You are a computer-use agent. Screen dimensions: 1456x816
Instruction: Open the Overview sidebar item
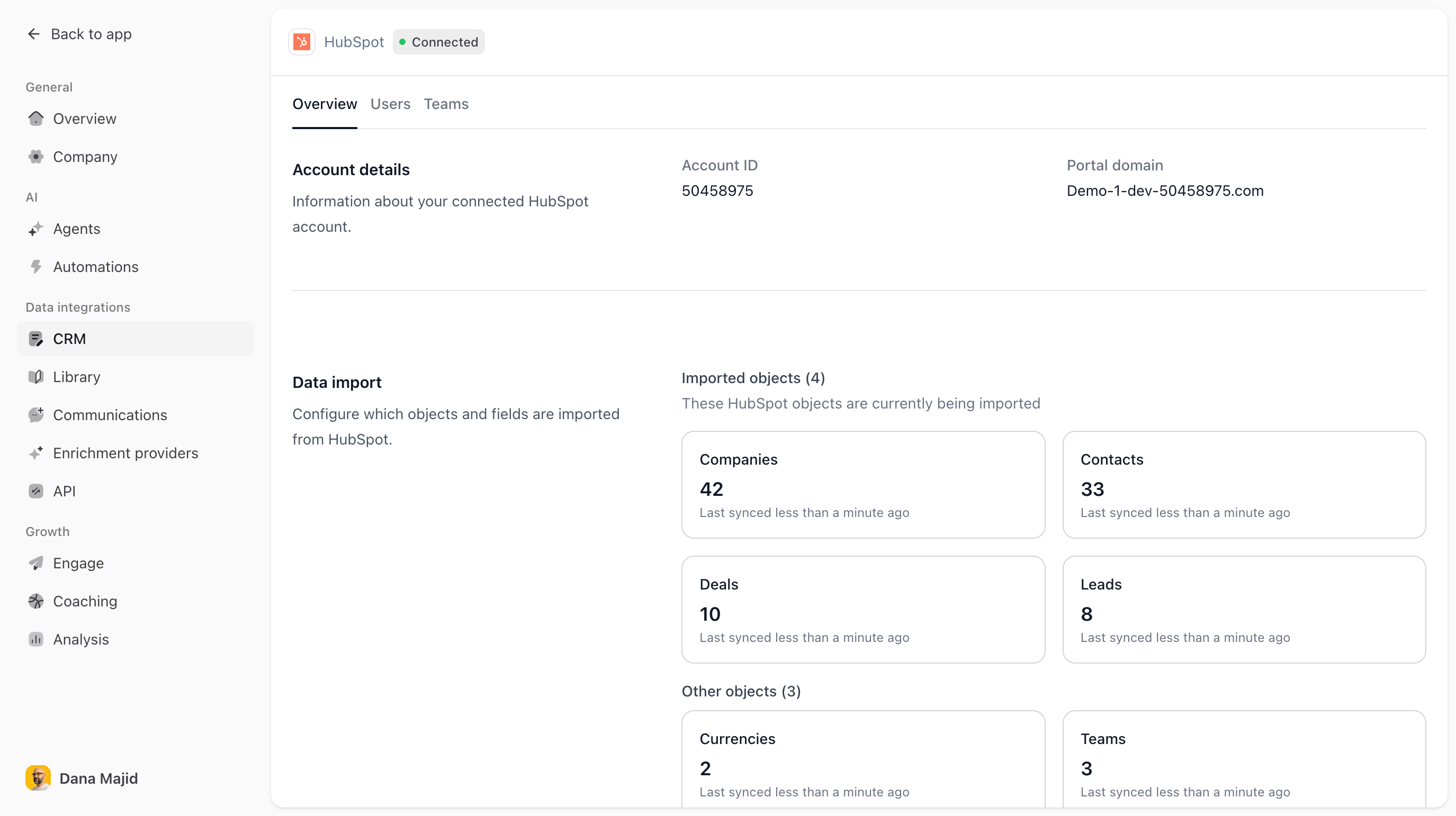pyautogui.click(x=136, y=119)
